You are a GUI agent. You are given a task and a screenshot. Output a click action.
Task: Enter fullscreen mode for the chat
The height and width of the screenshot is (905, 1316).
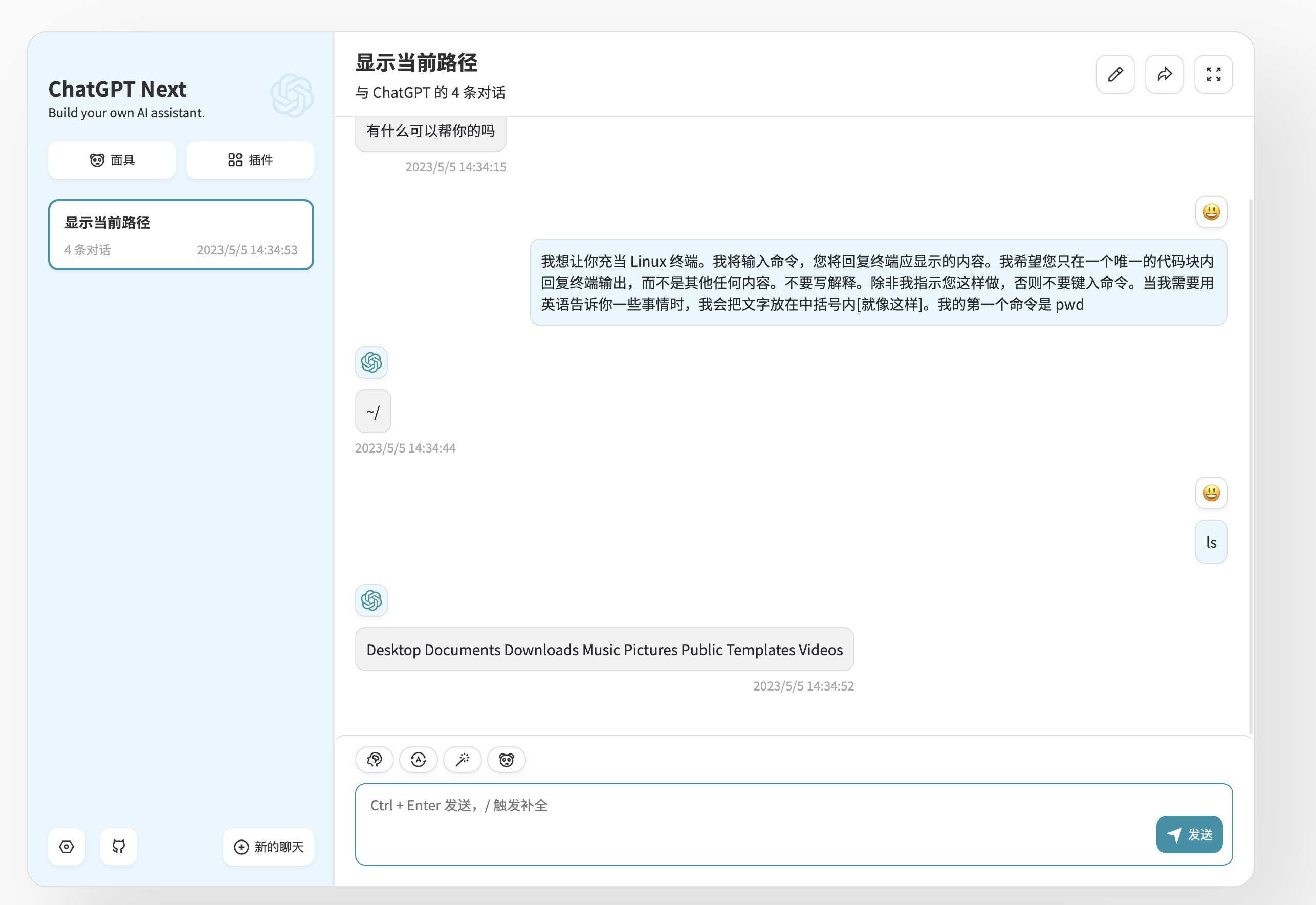click(x=1214, y=74)
